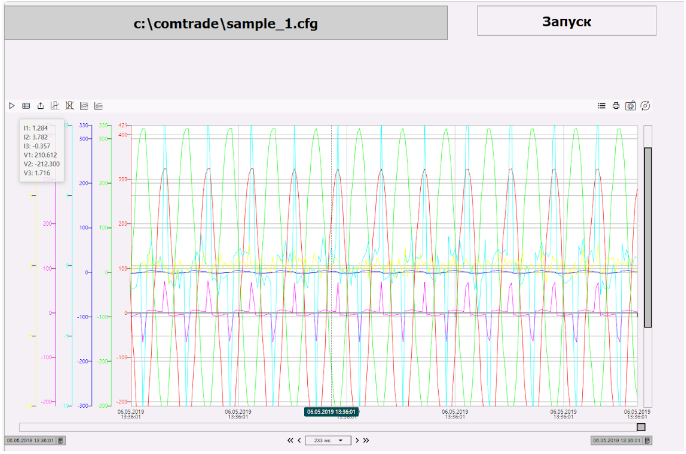Step forward one interval with the single-right arrow

click(354, 440)
